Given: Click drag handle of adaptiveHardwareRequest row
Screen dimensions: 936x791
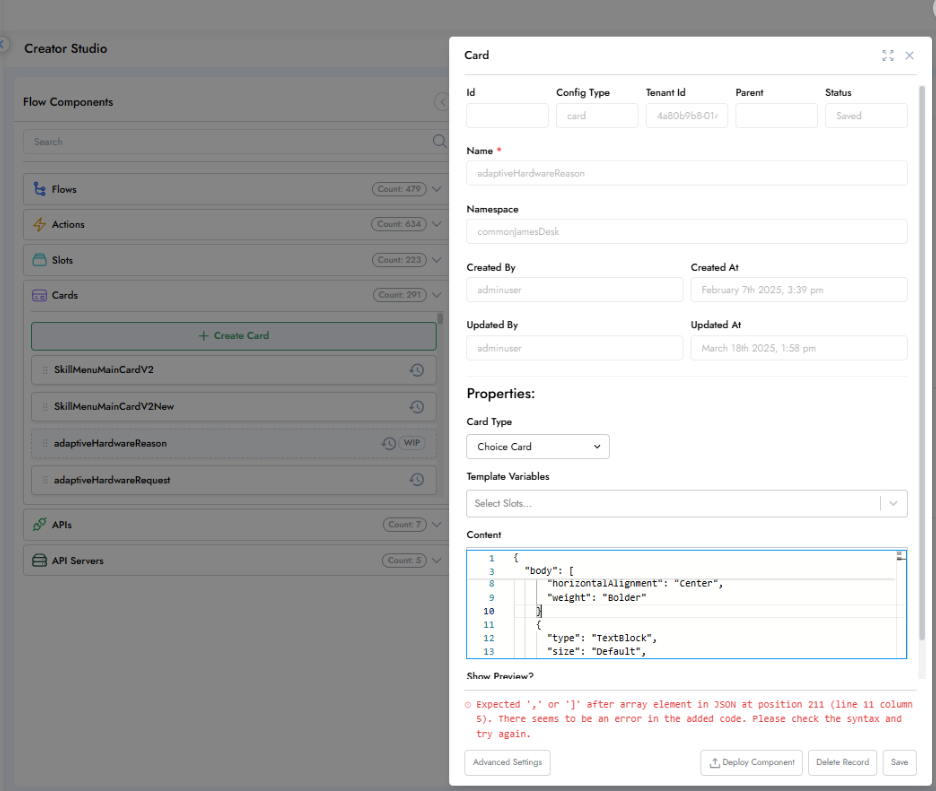Looking at the screenshot, I should [45, 479].
